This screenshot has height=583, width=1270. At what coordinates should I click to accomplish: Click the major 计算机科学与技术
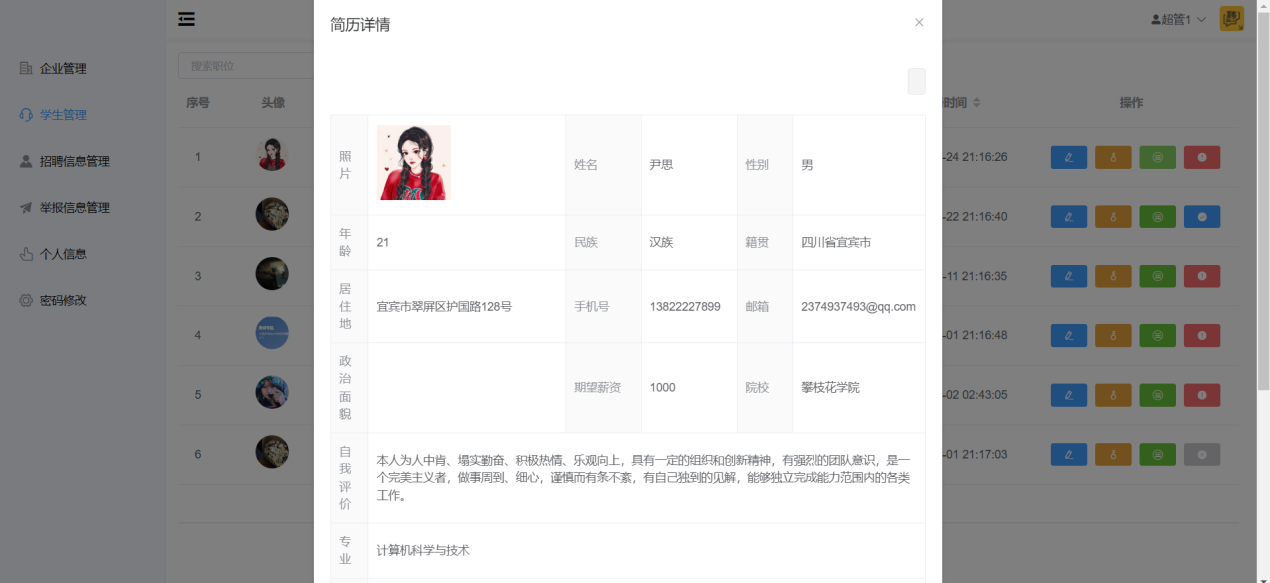click(x=423, y=550)
